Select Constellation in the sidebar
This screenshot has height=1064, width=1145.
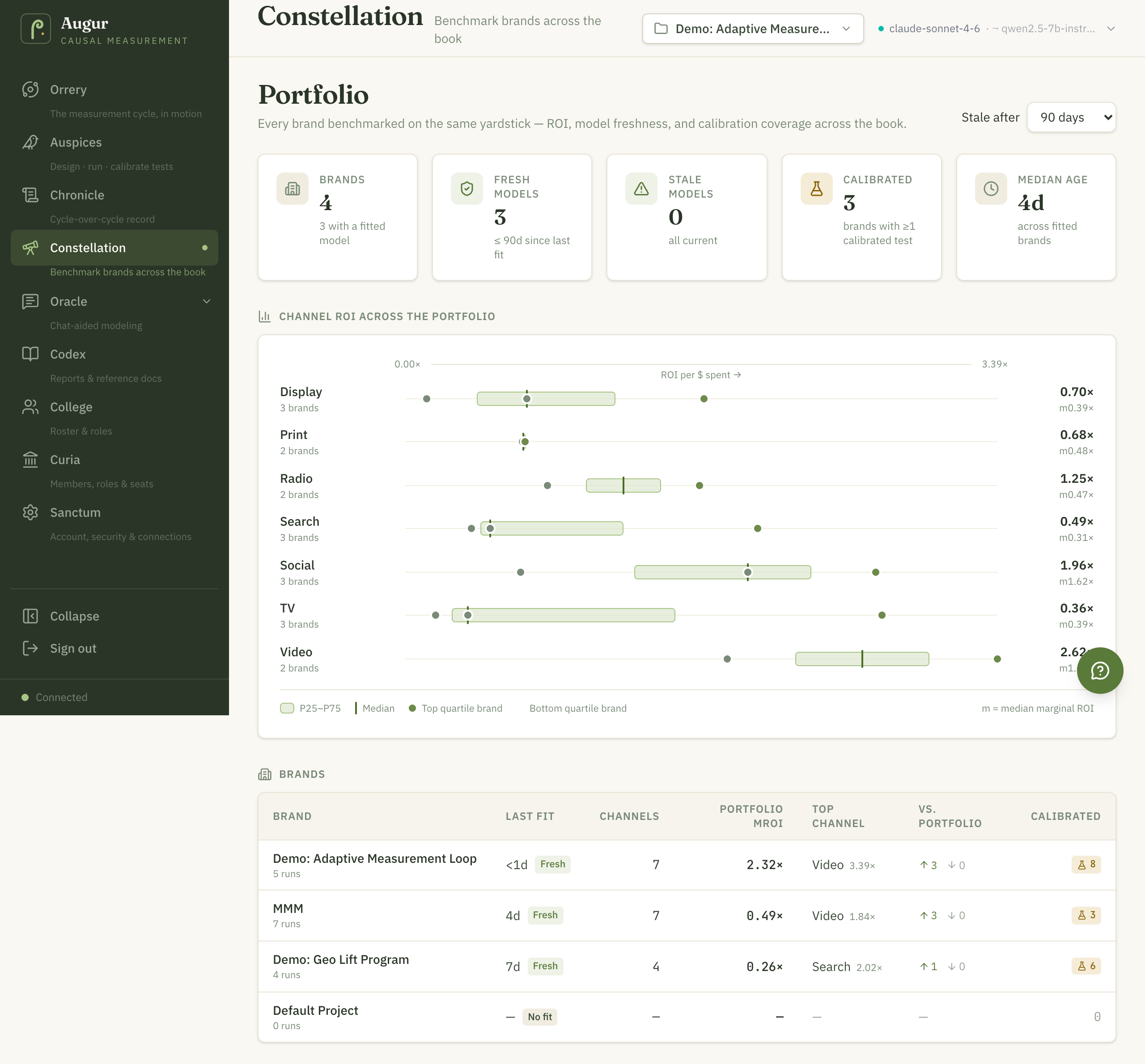(114, 248)
